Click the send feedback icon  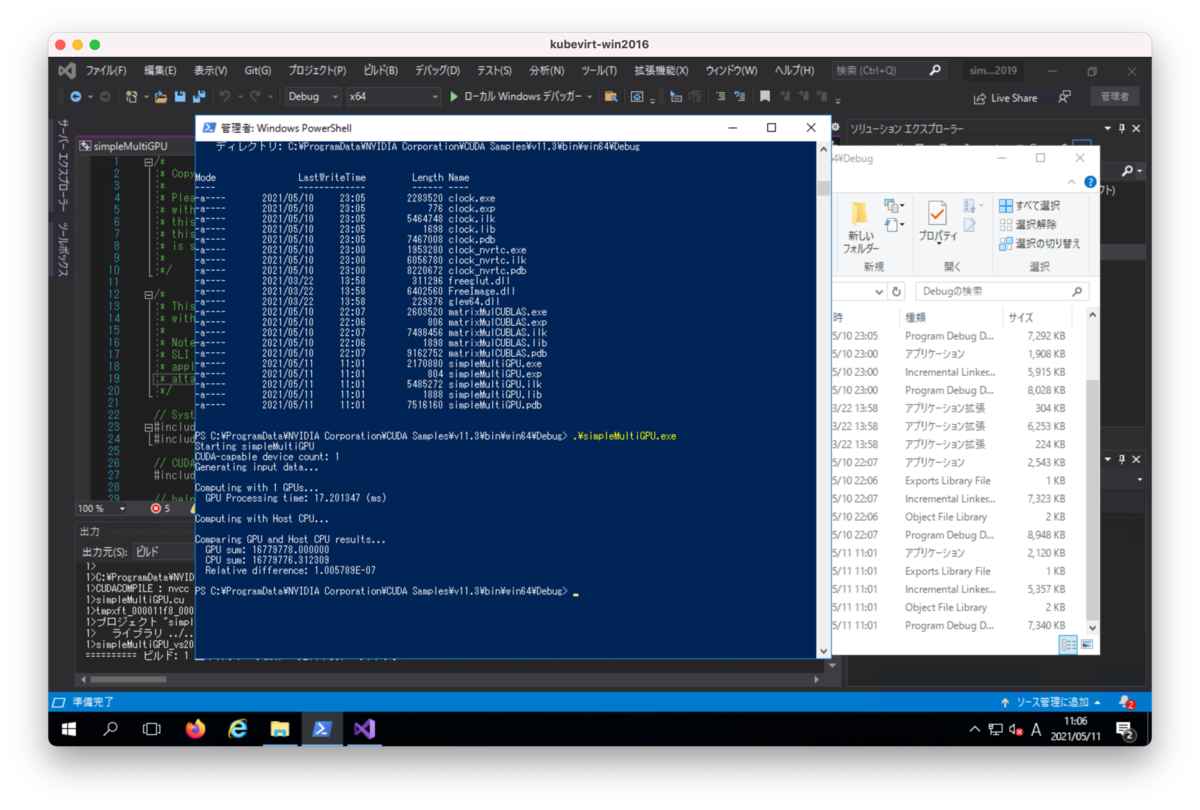1065,97
